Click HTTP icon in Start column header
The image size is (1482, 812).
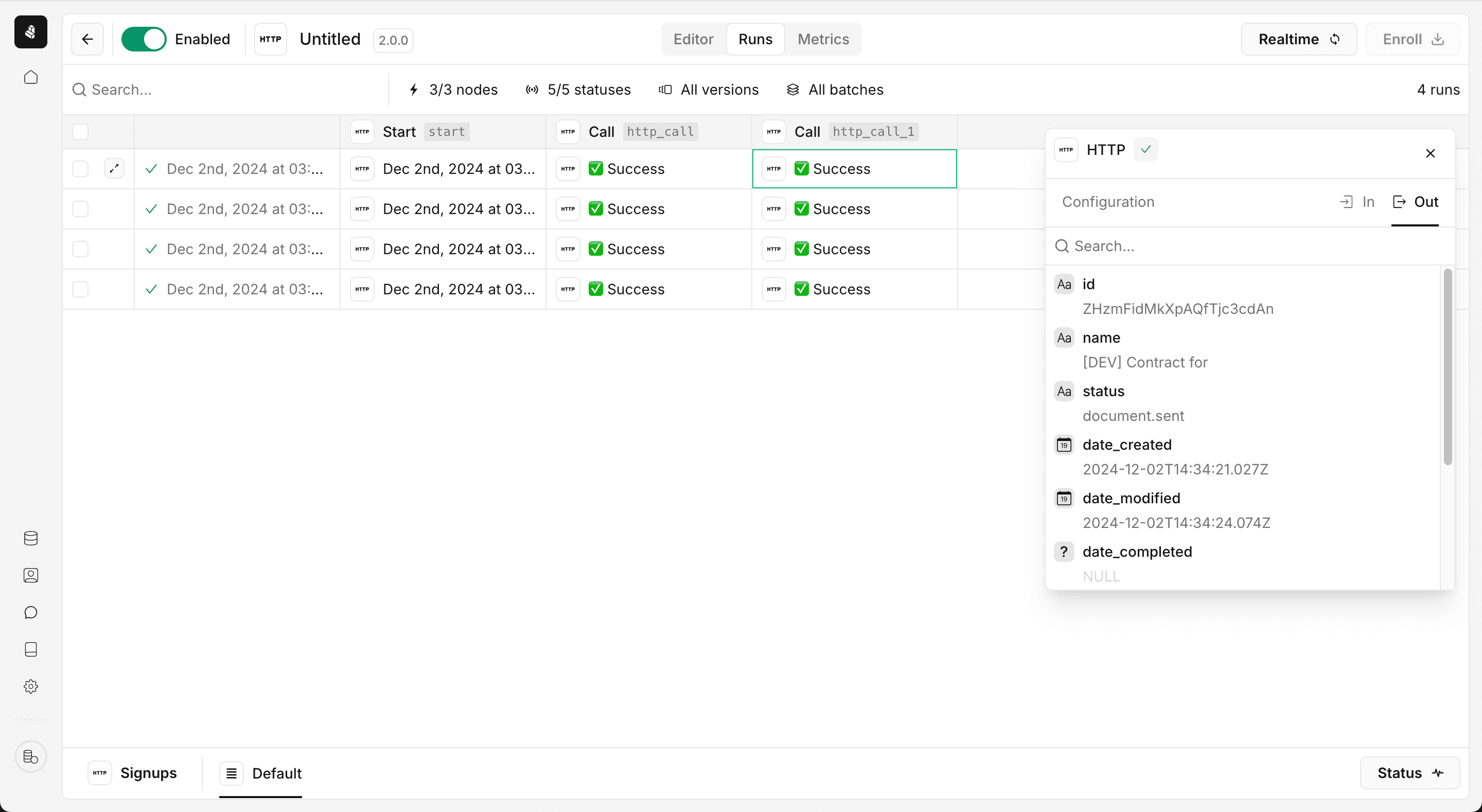click(x=362, y=132)
